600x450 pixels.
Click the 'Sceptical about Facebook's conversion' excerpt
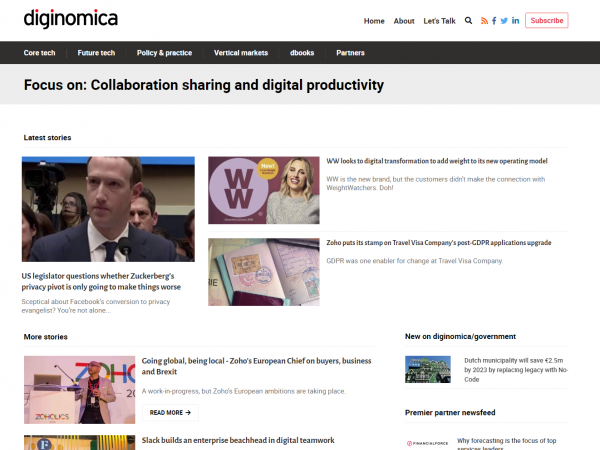(96, 306)
